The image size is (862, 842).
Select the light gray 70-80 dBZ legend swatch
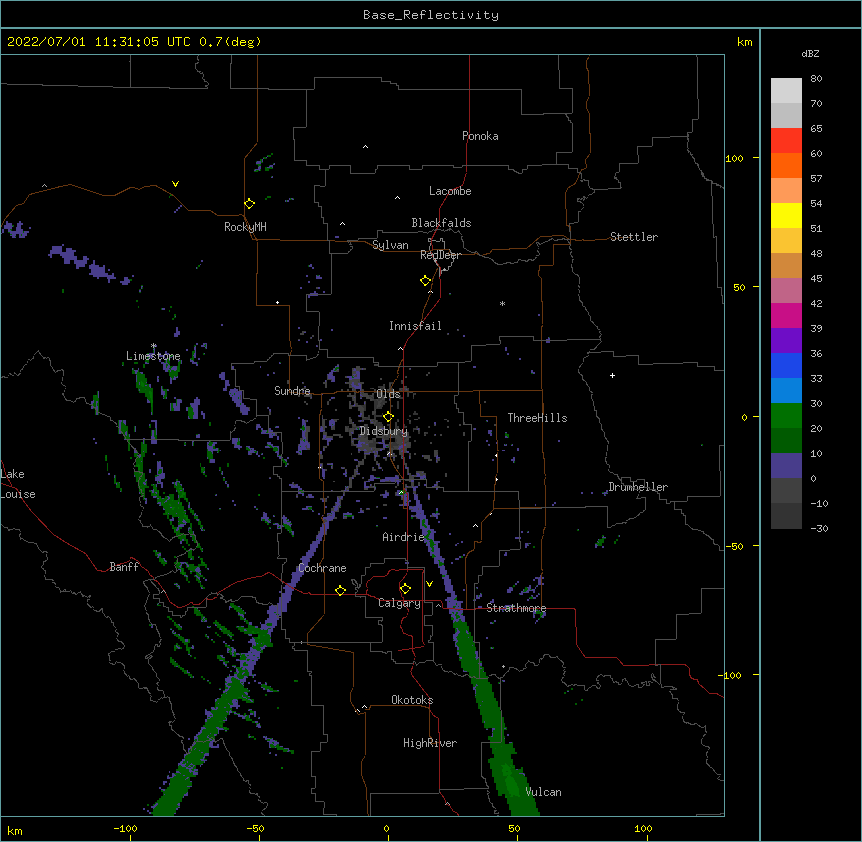tap(786, 91)
